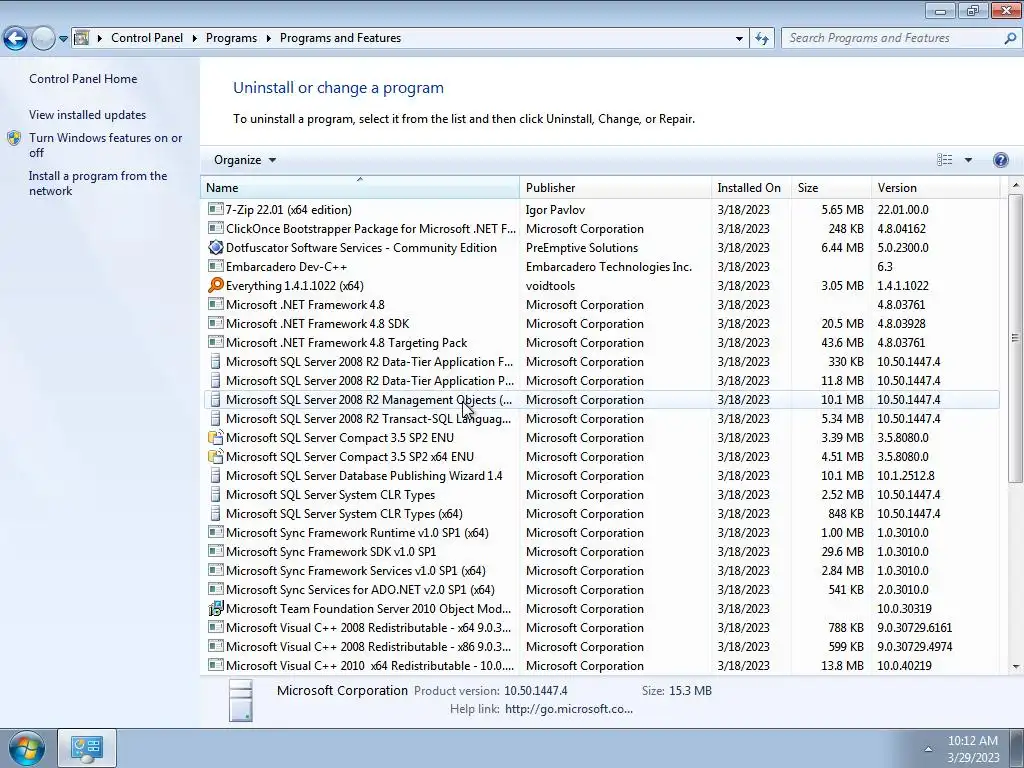
Task: Click the Help question mark icon
Action: coord(1000,160)
